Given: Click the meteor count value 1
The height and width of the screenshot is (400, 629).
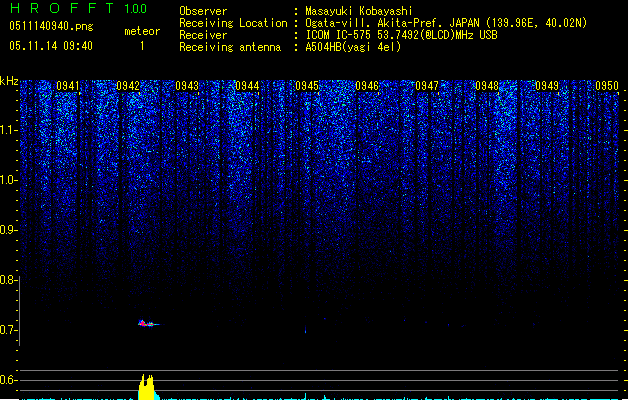Looking at the screenshot, I should click(142, 46).
